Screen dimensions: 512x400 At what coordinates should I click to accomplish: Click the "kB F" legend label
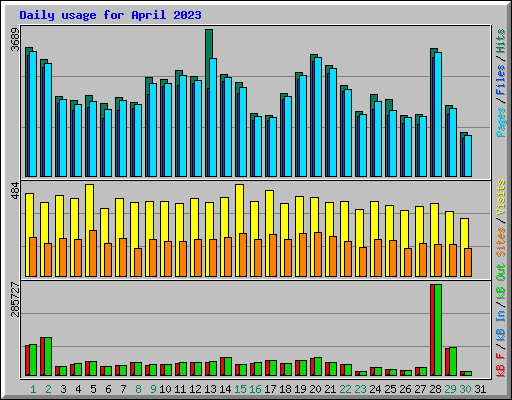click(500, 365)
